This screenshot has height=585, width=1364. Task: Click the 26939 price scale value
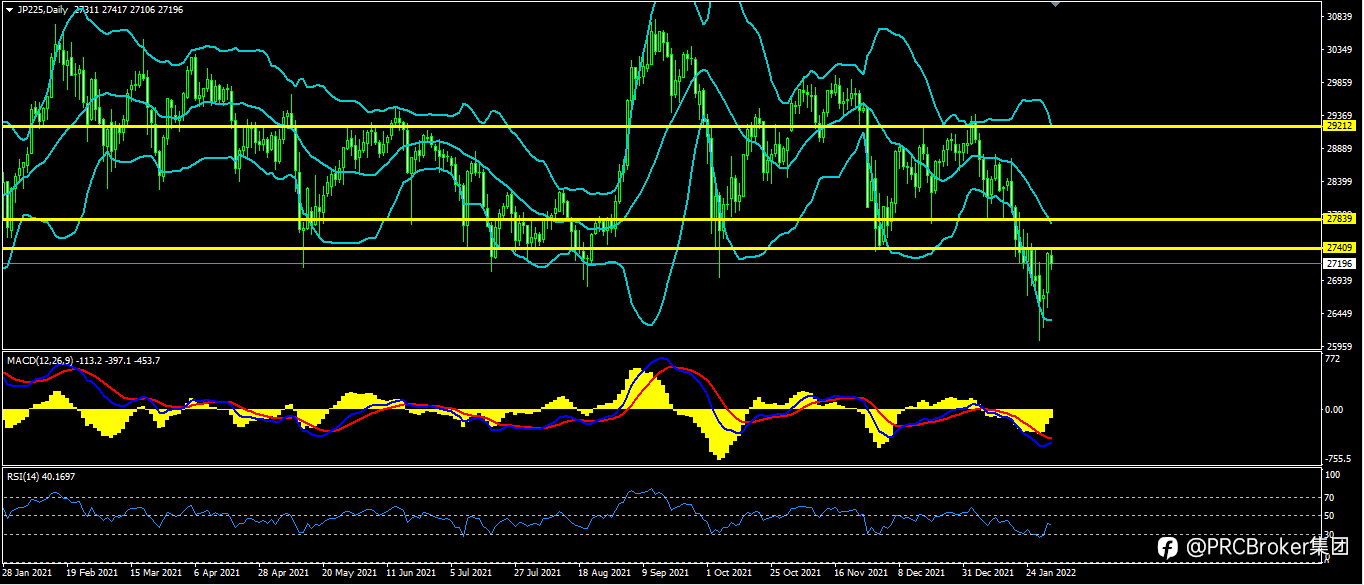point(1338,281)
